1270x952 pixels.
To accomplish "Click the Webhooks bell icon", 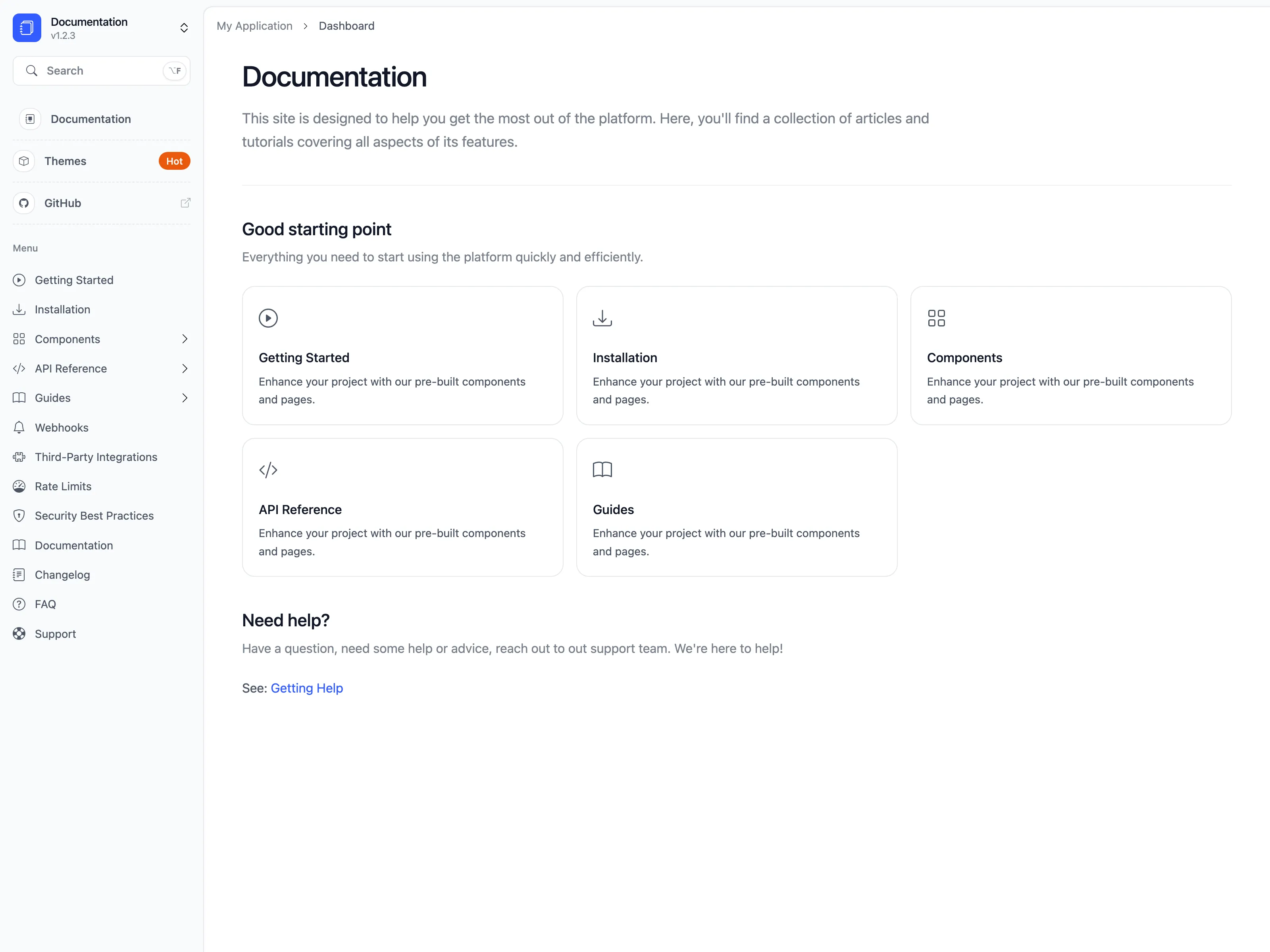I will coord(19,428).
